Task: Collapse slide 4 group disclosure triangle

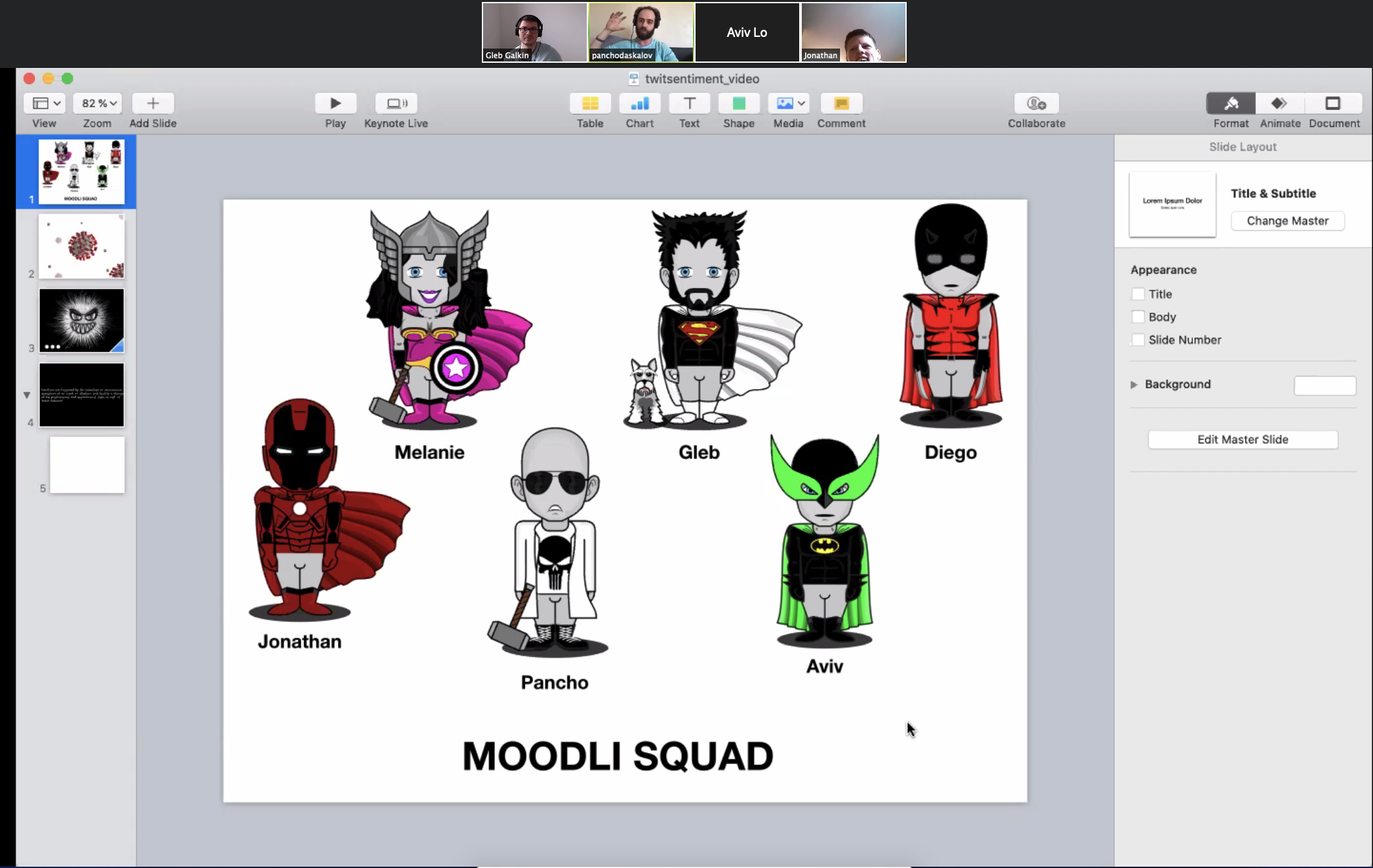Action: click(27, 395)
